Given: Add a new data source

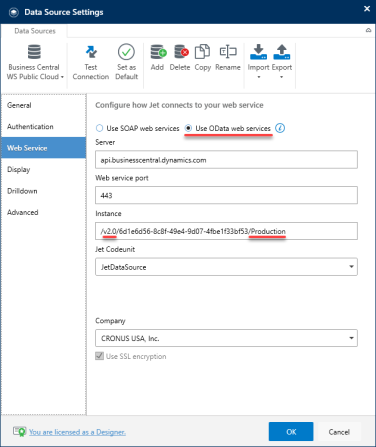Looking at the screenshot, I should pos(158,58).
